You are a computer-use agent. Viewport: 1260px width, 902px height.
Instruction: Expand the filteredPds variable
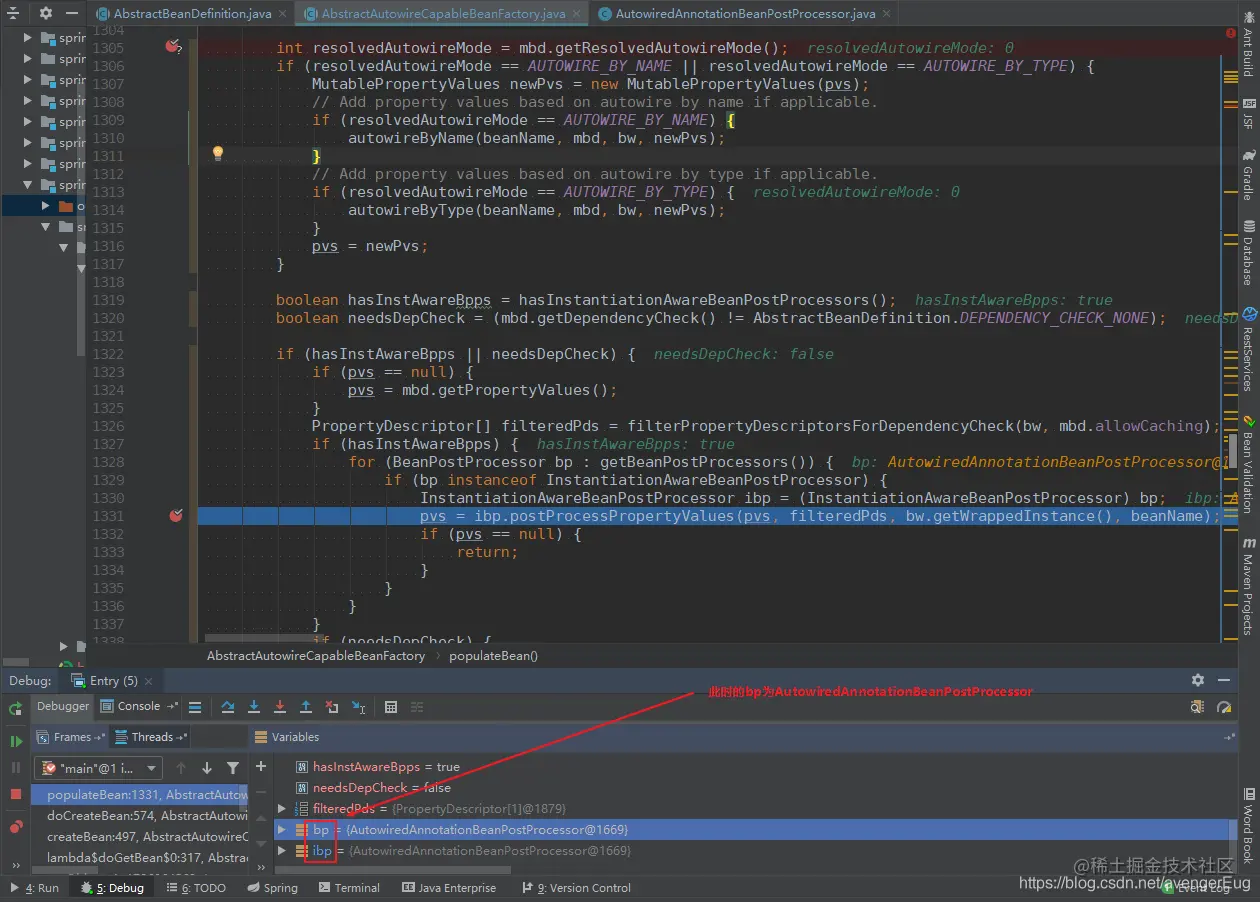(282, 809)
